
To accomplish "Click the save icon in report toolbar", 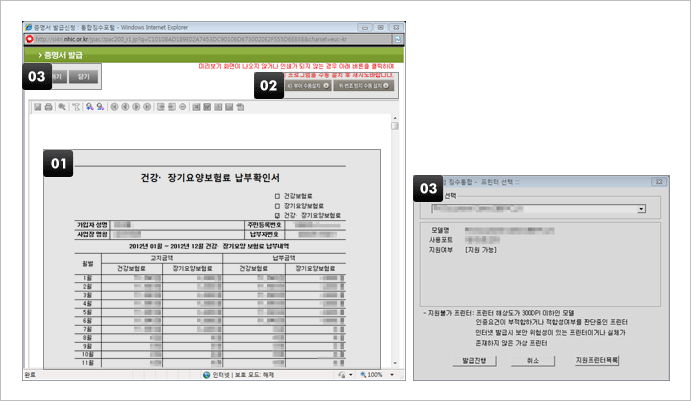I will tap(37, 106).
